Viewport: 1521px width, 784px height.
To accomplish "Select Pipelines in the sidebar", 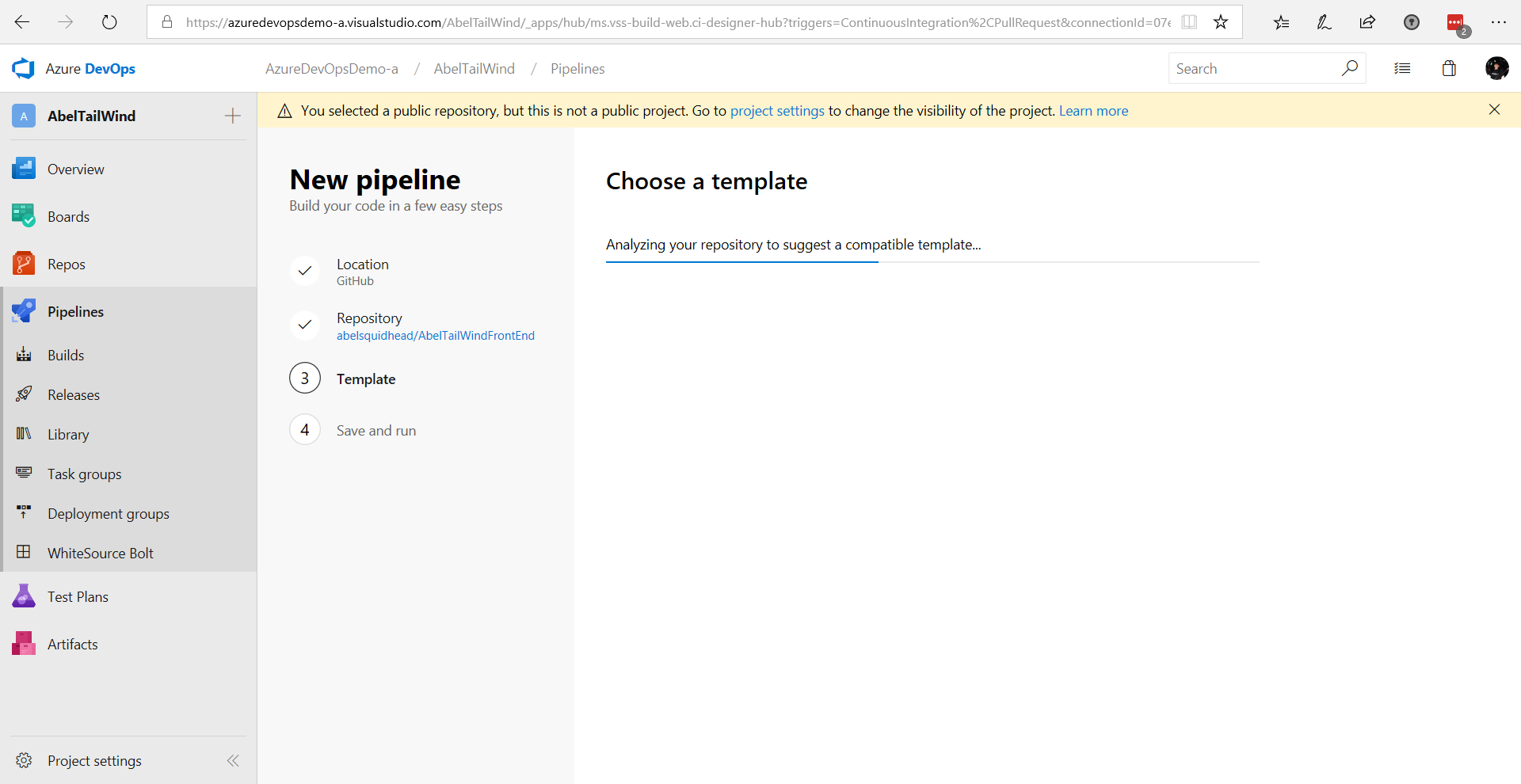I will [x=128, y=311].
